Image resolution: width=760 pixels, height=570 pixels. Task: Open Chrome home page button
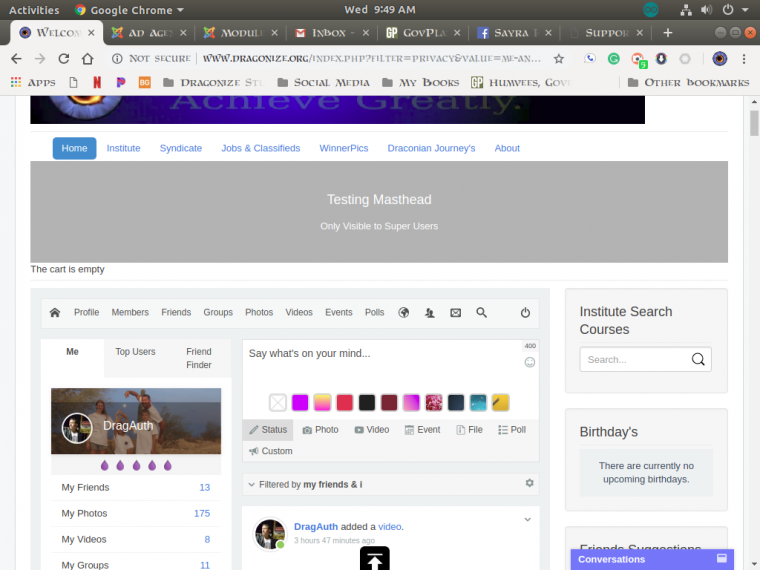coord(87,59)
